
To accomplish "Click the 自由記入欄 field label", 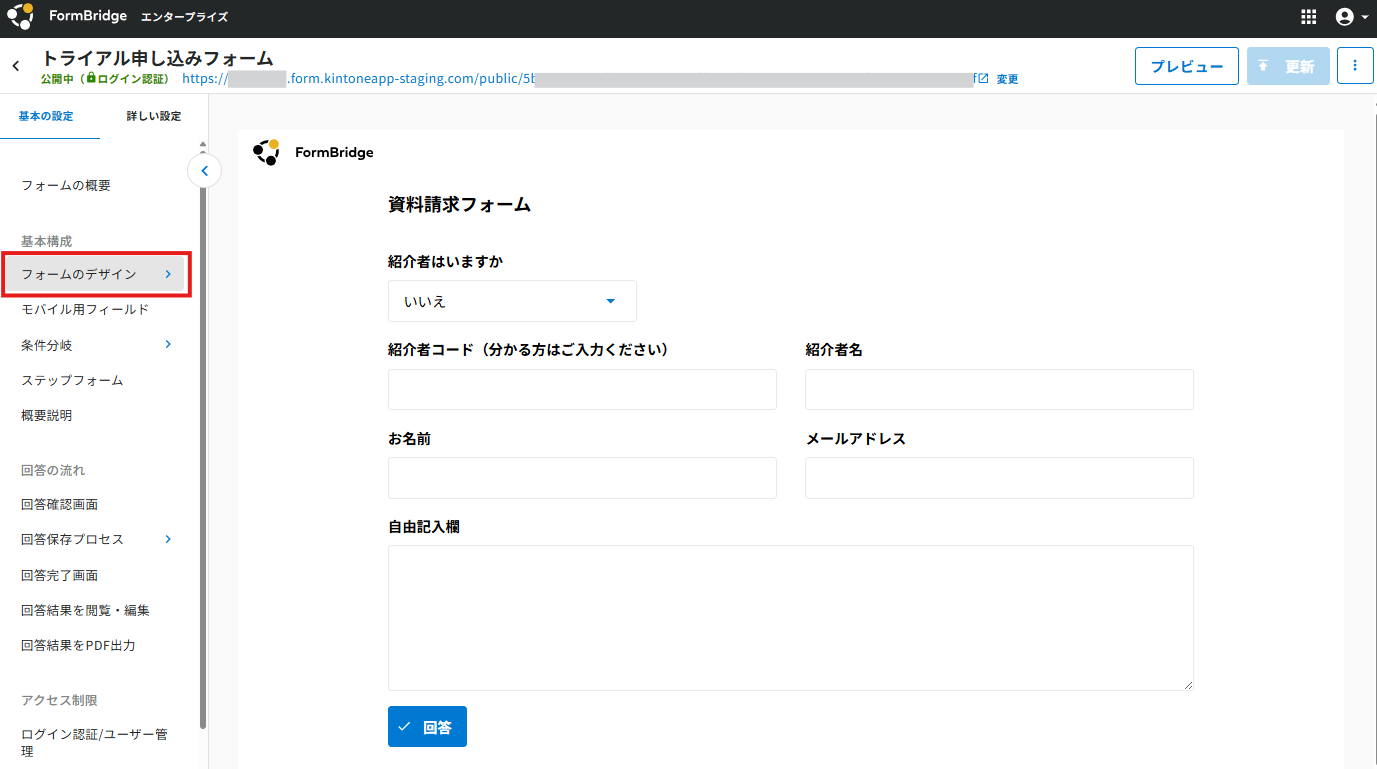I will pyautogui.click(x=424, y=527).
